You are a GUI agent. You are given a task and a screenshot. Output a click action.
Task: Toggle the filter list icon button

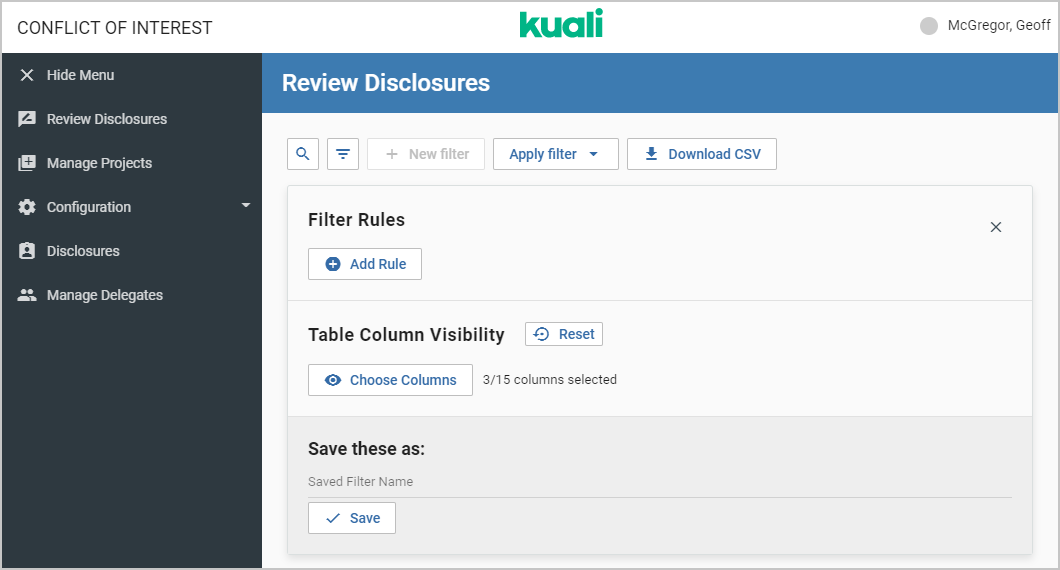tap(343, 154)
